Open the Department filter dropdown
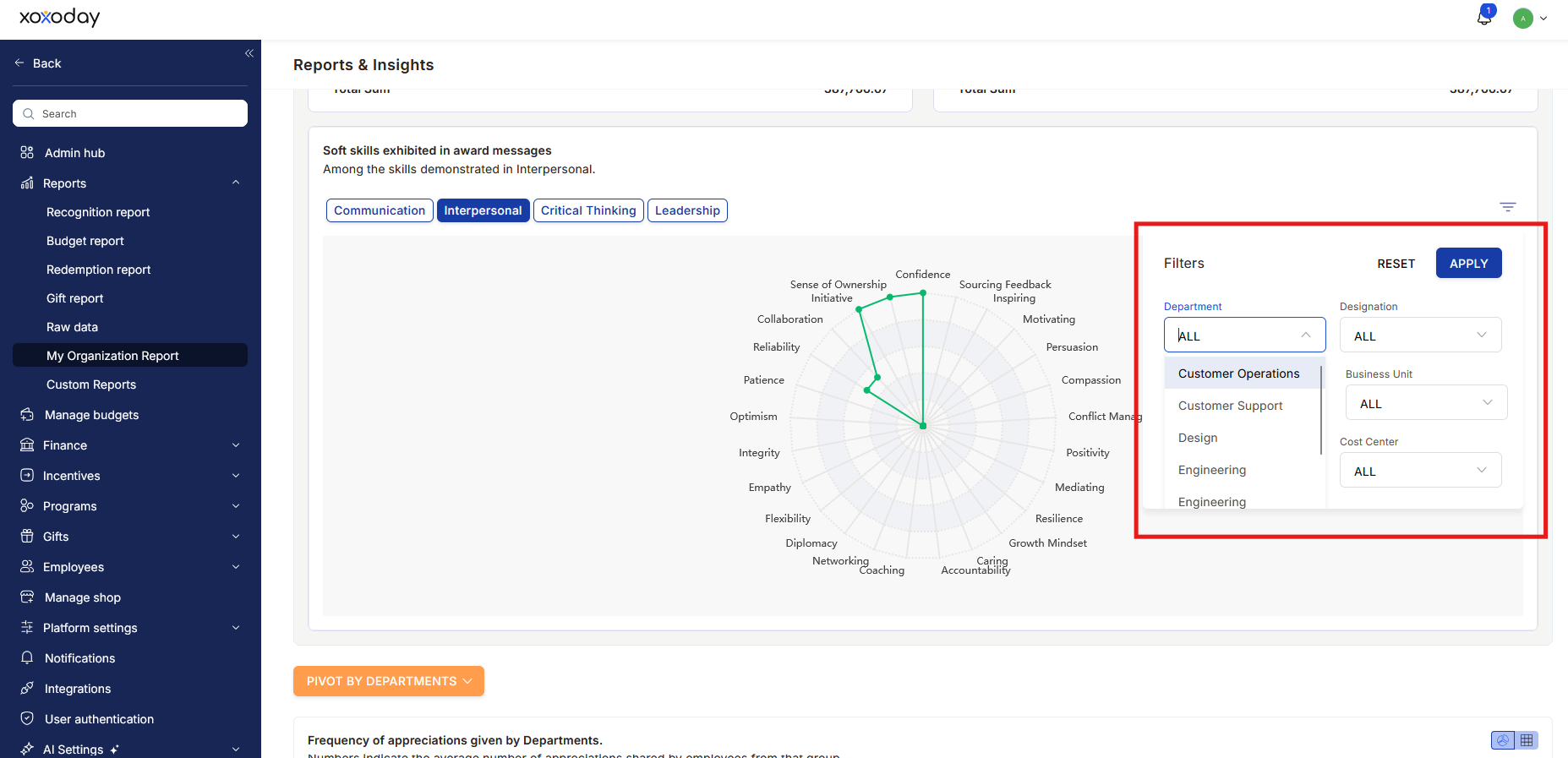 pos(1244,335)
